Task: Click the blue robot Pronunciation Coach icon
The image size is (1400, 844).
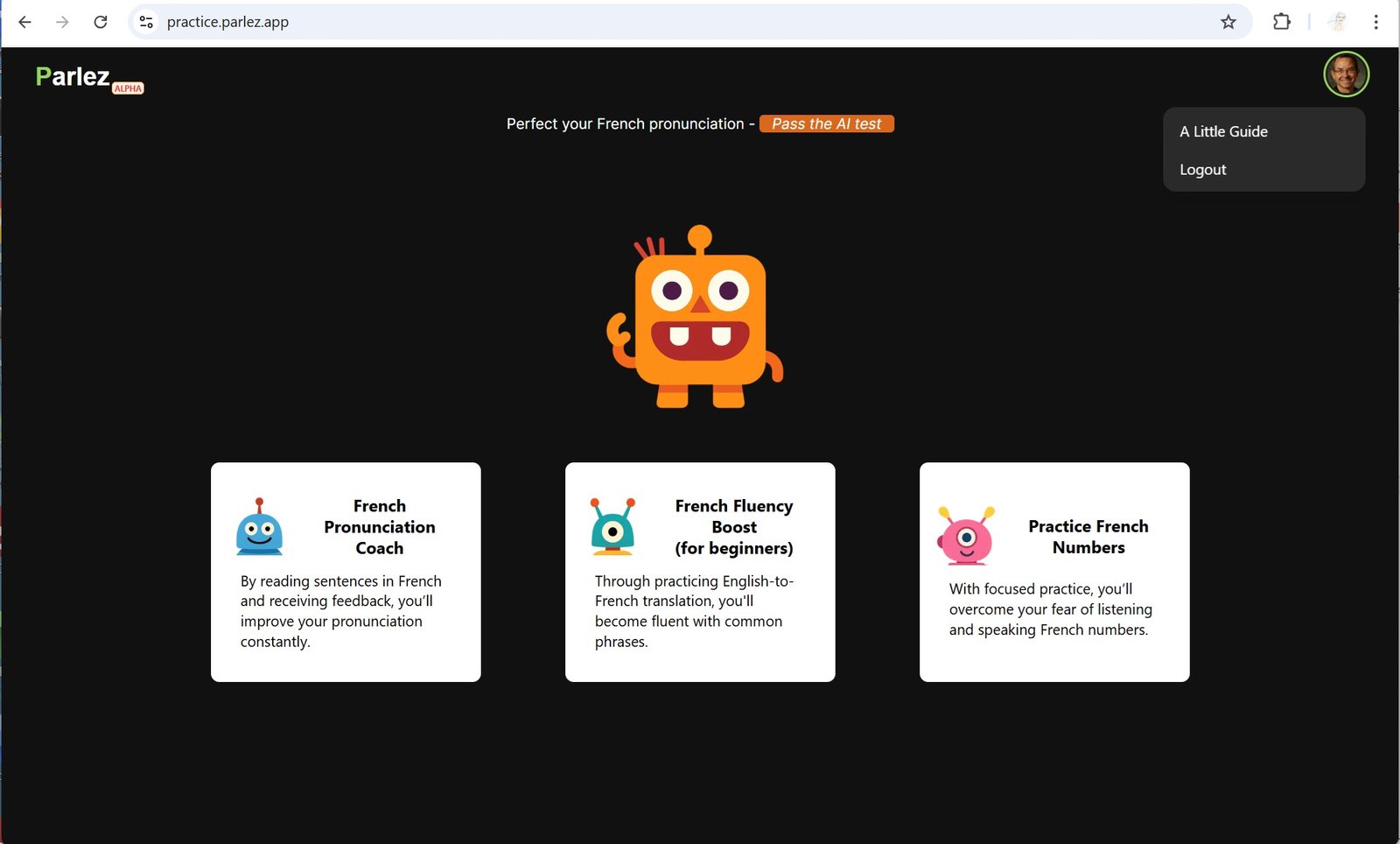Action: pyautogui.click(x=259, y=527)
